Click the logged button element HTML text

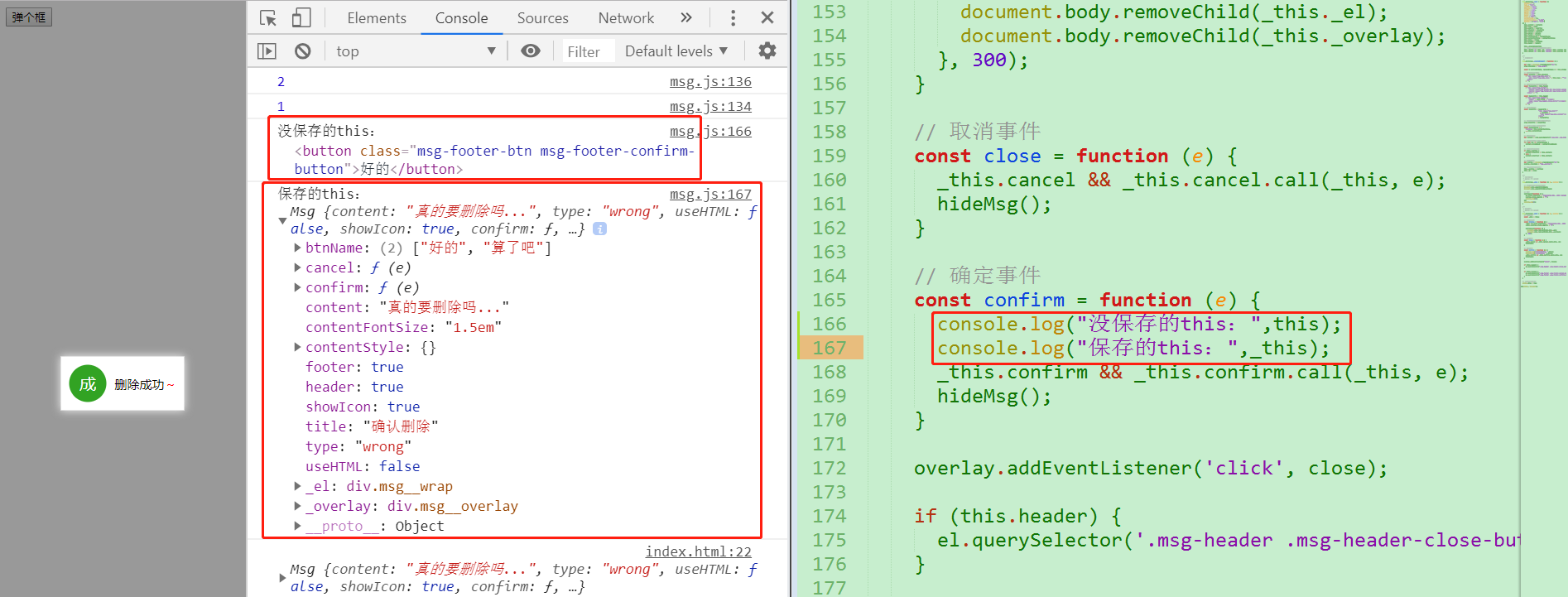(494, 160)
